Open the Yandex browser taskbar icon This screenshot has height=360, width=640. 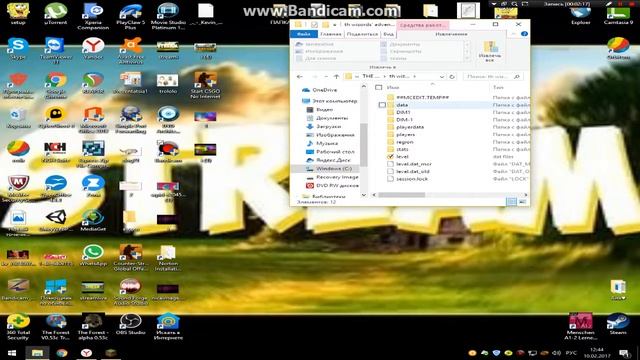pos(86,353)
